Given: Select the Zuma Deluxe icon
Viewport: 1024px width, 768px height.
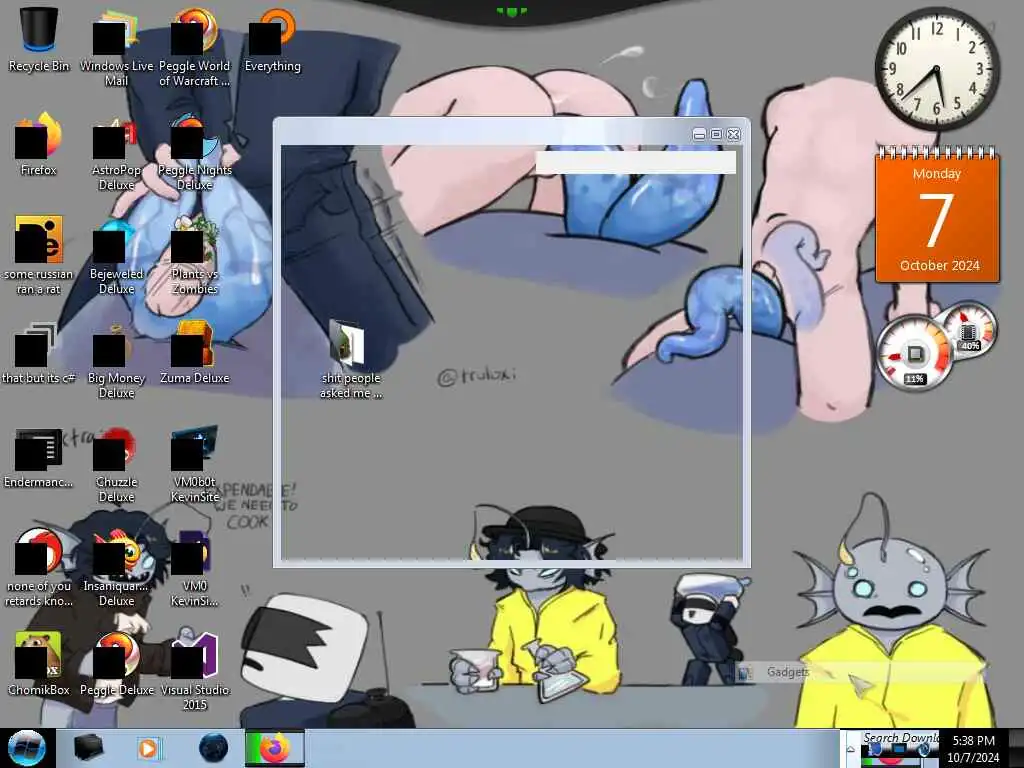Looking at the screenshot, I should tap(194, 353).
